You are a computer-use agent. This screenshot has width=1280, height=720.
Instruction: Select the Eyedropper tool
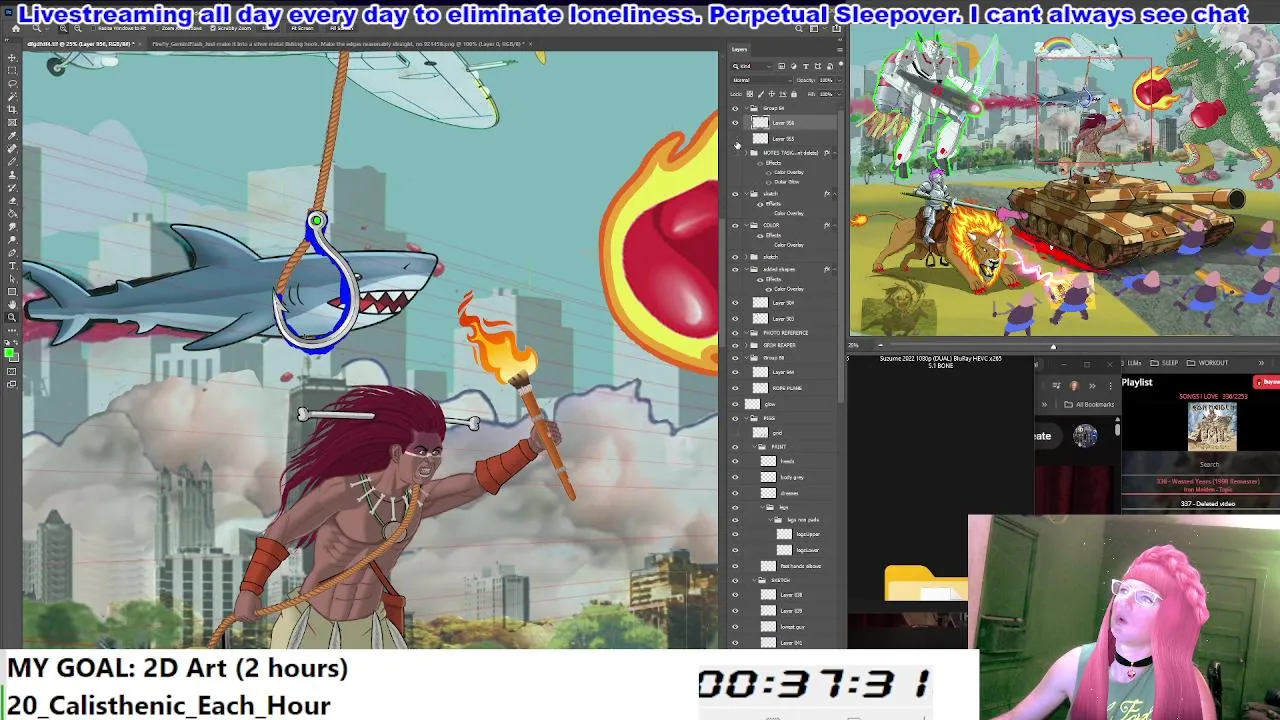coord(12,134)
